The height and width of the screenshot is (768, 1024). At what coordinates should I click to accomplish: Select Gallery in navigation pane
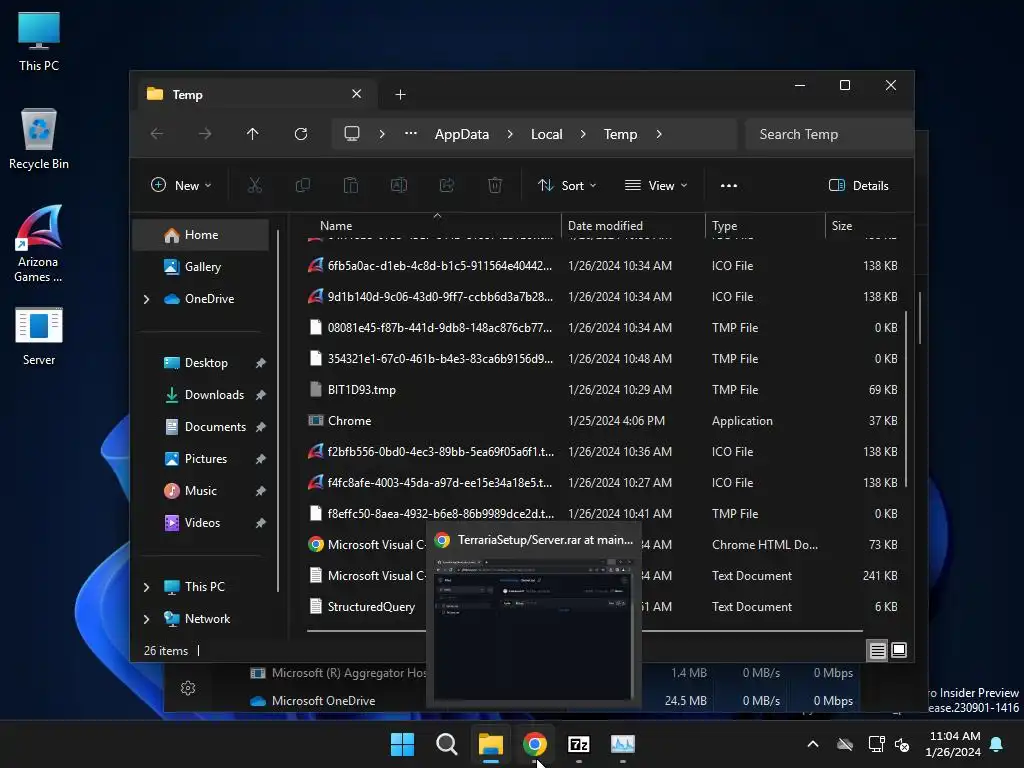point(200,266)
